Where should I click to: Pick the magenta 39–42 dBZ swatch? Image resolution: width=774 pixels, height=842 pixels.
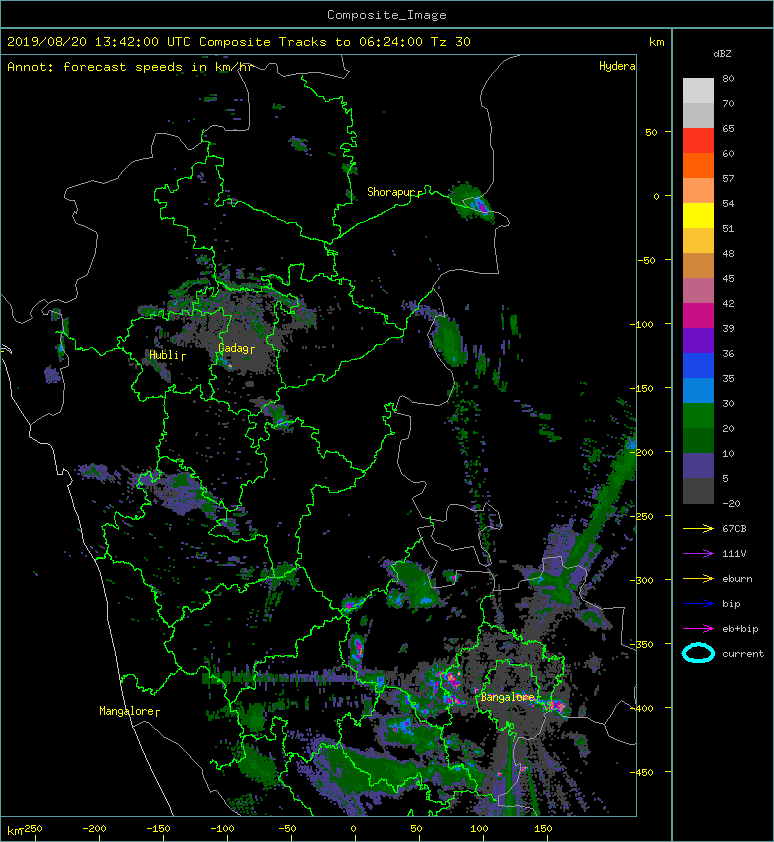[x=698, y=315]
